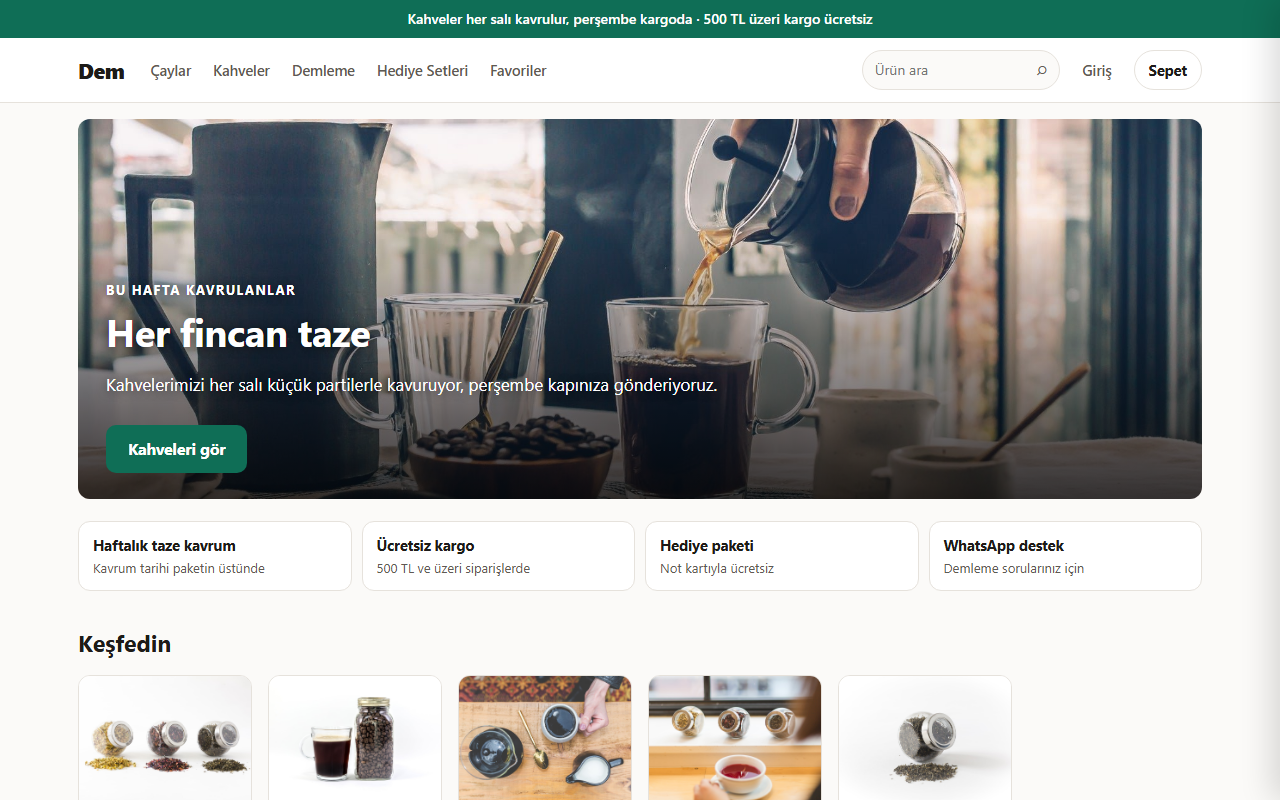Click text 'Demleme sorularınız için'
The width and height of the screenshot is (1280, 800).
tap(1014, 569)
